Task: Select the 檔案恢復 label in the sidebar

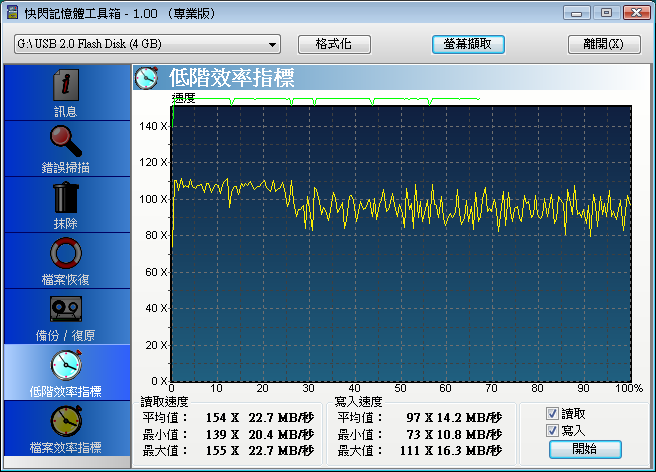Action: (x=66, y=279)
